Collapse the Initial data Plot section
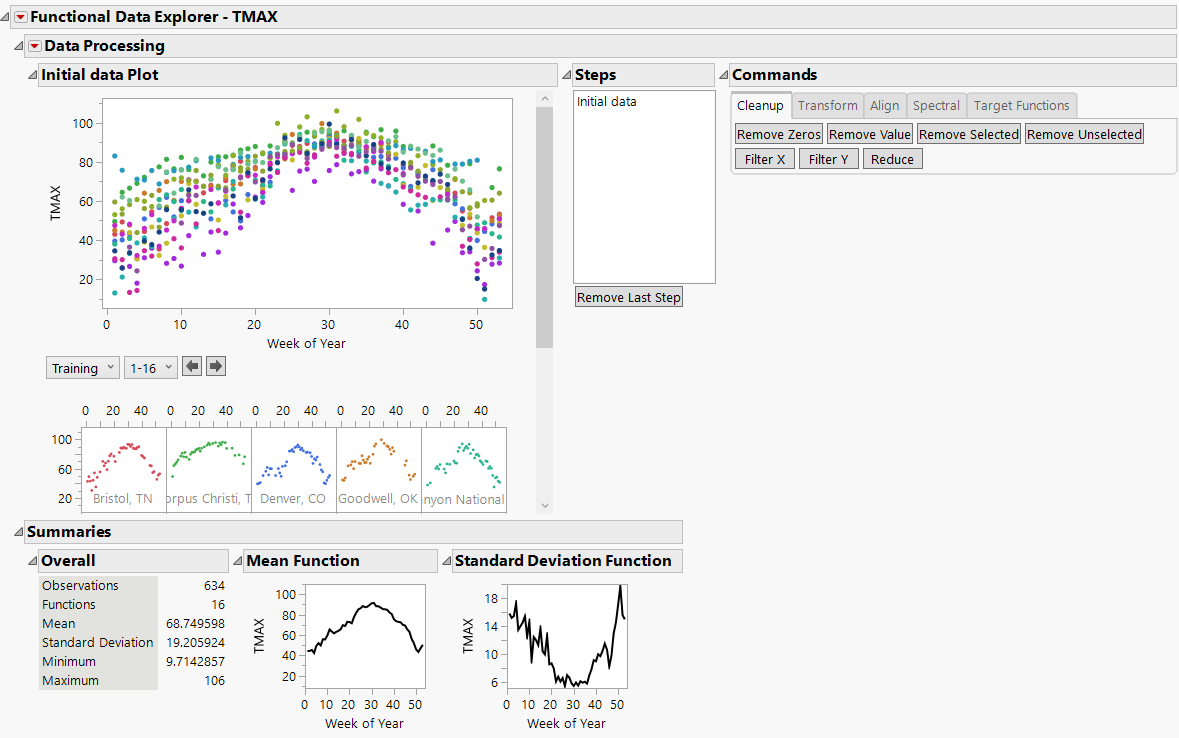The width and height of the screenshot is (1179, 738). 31,74
